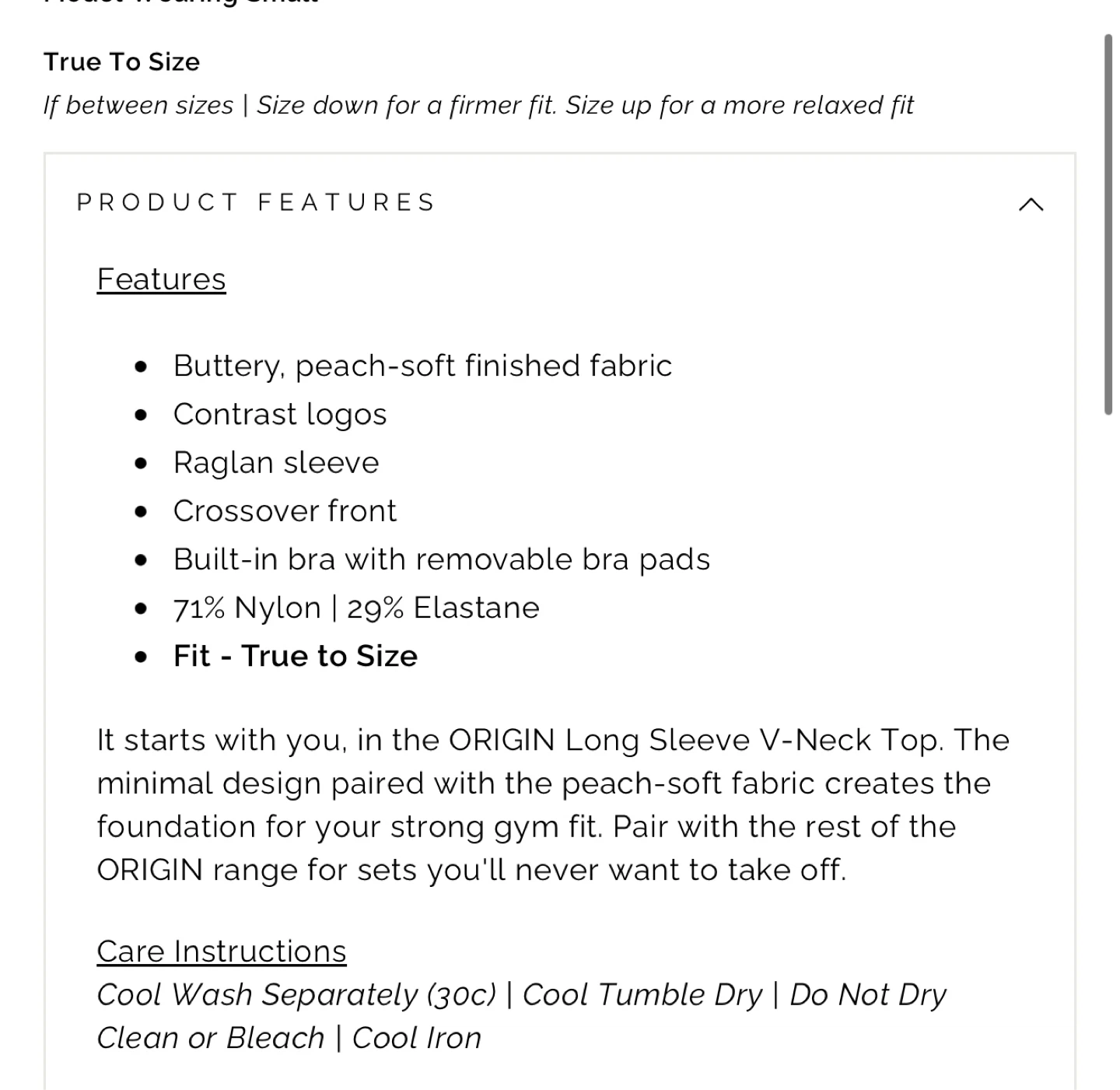Click the underlined Care Instructions heading

click(222, 952)
